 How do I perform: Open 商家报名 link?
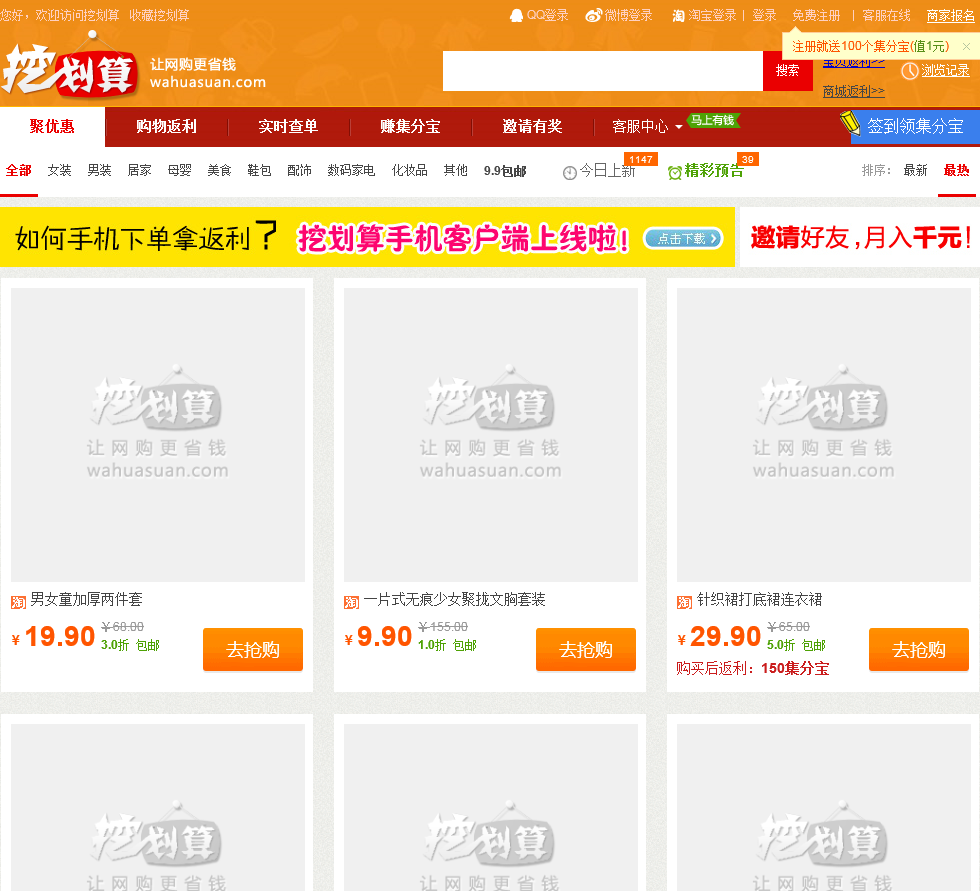951,15
